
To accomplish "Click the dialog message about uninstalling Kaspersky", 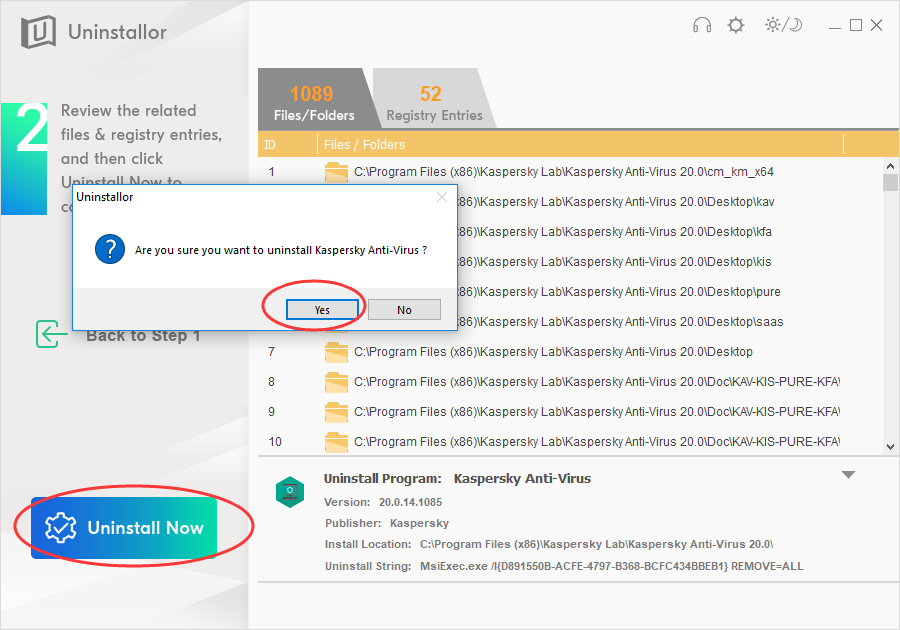I will [281, 250].
